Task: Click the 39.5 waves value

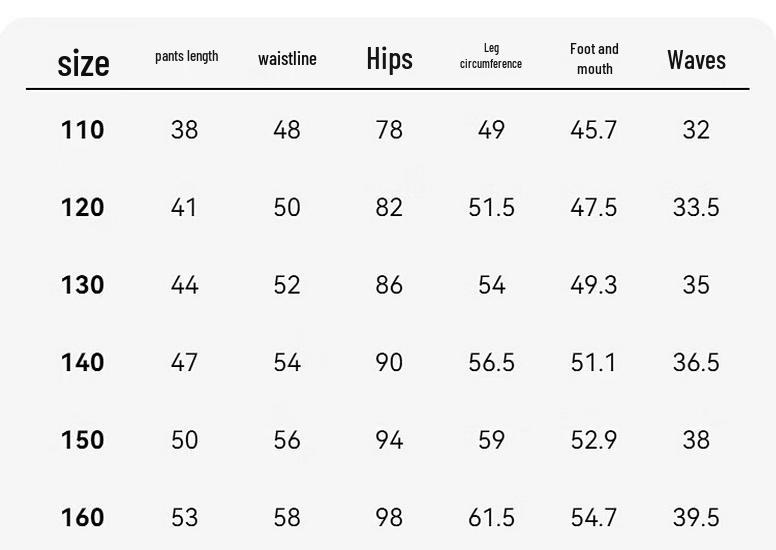Action: click(696, 517)
